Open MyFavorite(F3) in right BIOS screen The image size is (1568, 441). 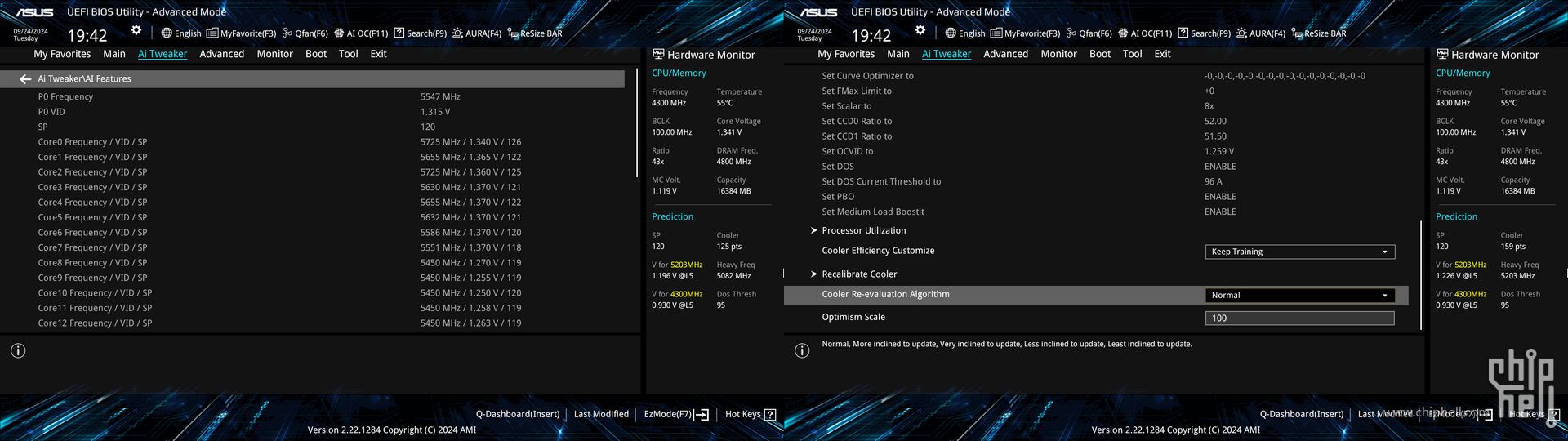pyautogui.click(x=1025, y=33)
